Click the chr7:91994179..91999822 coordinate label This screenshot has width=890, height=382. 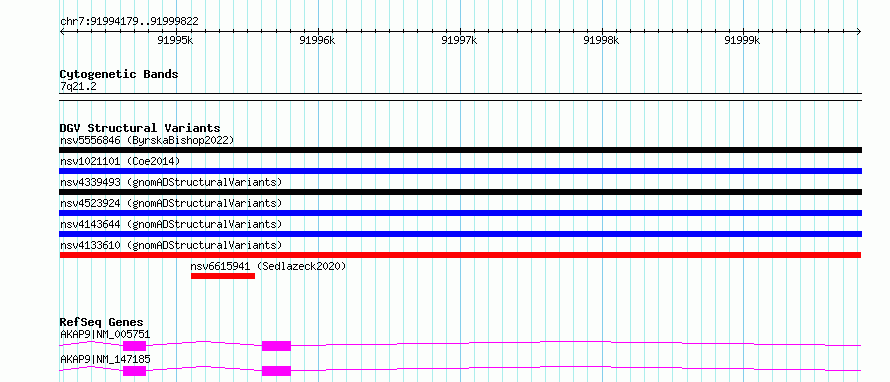(129, 22)
